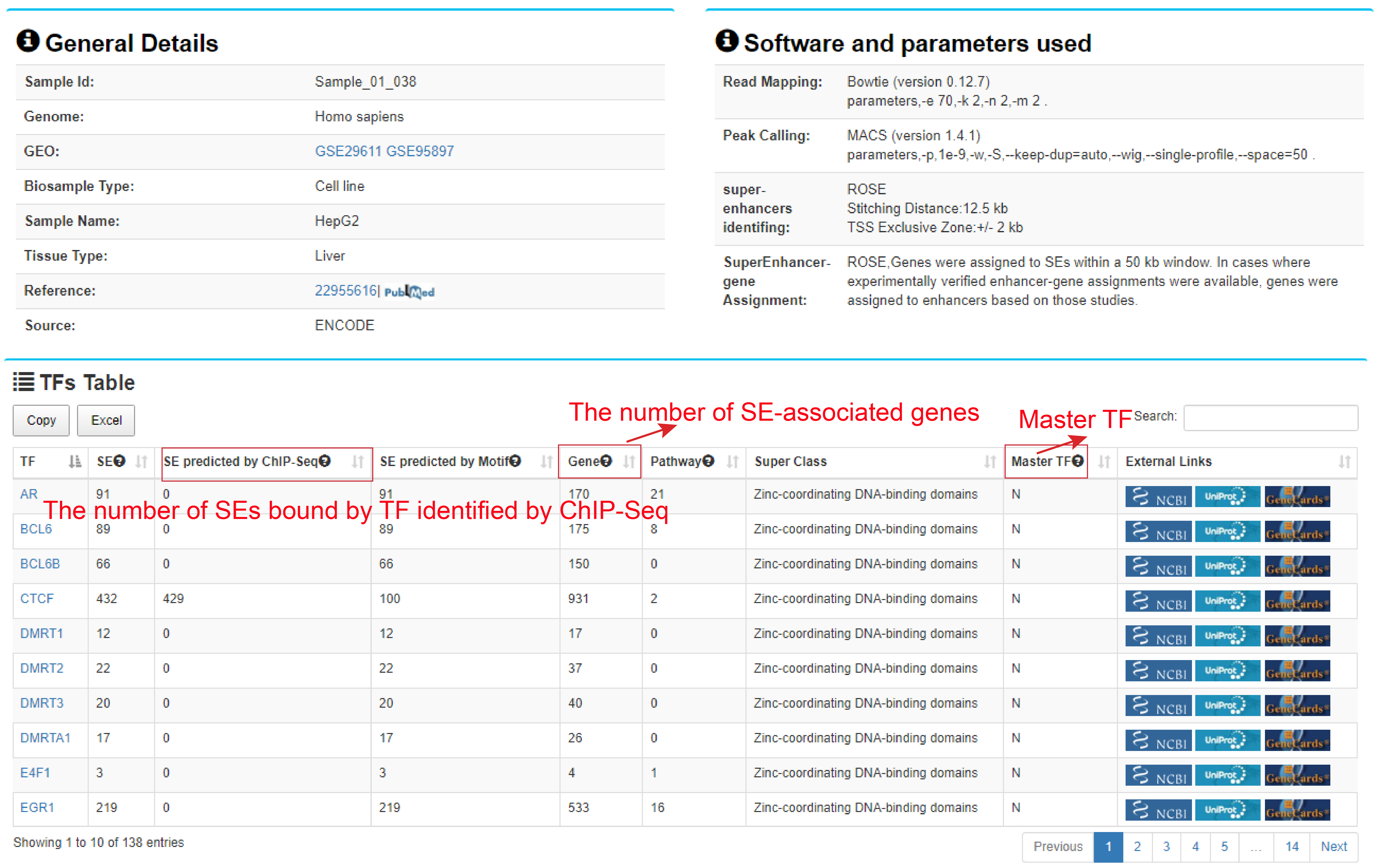
Task: Export table with Excel button
Action: [x=106, y=420]
